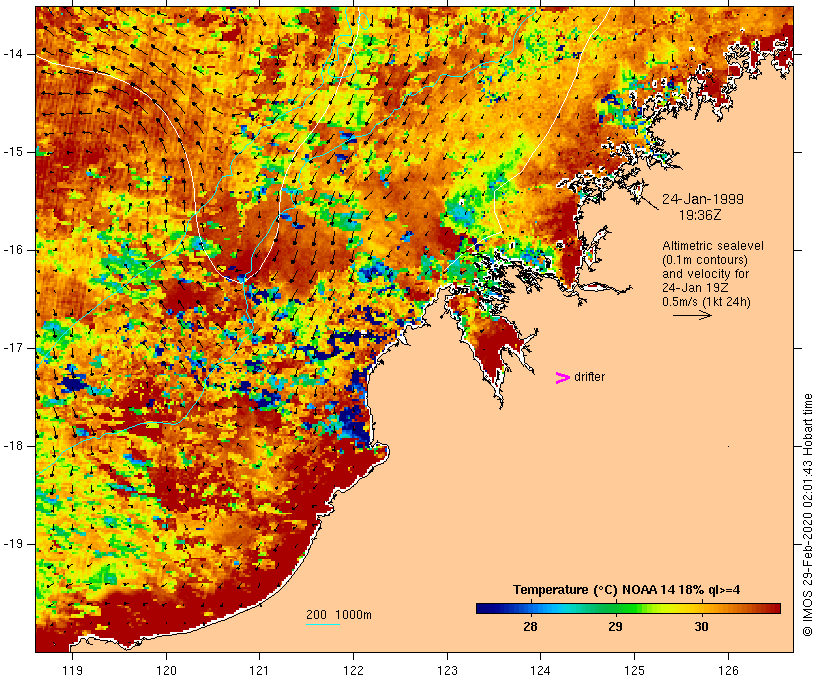Click the longitude label '121'
The image size is (820, 680).
[x=259, y=670]
